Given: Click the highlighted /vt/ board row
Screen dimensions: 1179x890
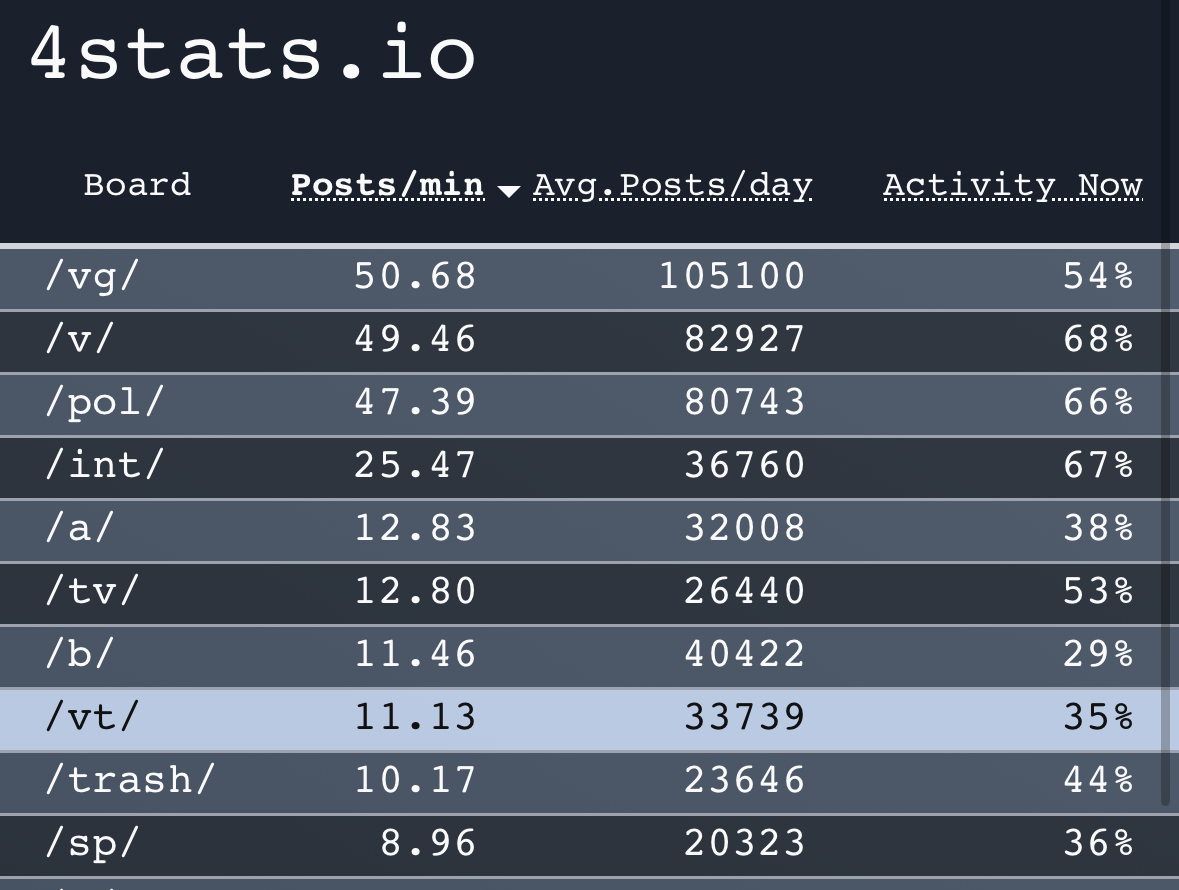Looking at the screenshot, I should point(580,719).
